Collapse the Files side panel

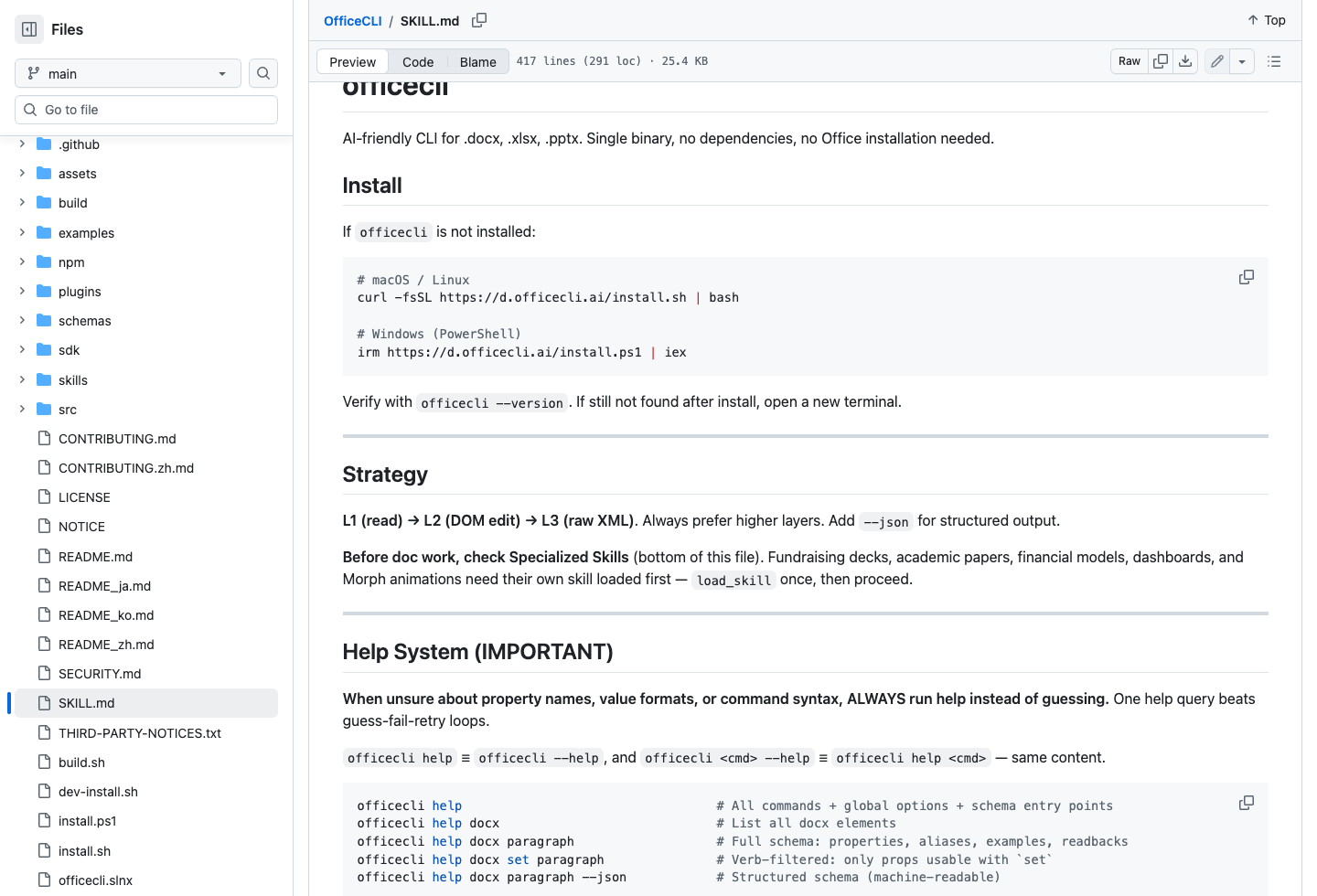(29, 29)
